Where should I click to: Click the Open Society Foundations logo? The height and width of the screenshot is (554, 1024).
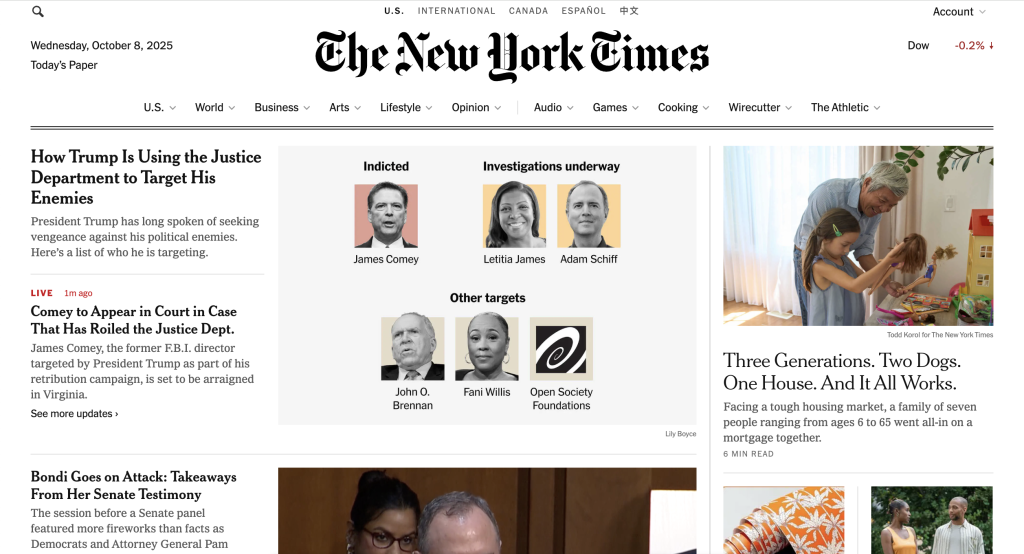(x=561, y=349)
